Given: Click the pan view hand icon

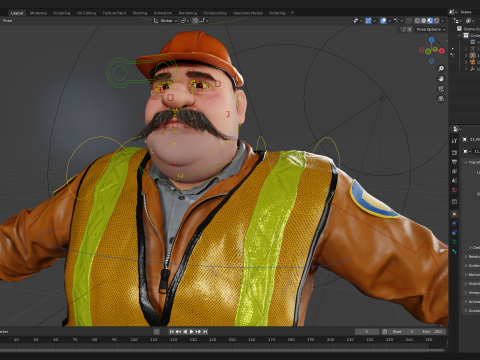Looking at the screenshot, I should [441, 79].
